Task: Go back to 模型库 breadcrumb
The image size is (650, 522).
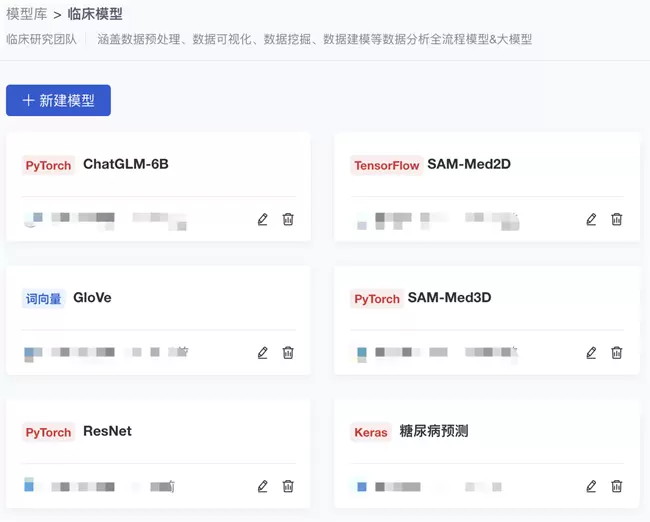Action: tap(26, 14)
